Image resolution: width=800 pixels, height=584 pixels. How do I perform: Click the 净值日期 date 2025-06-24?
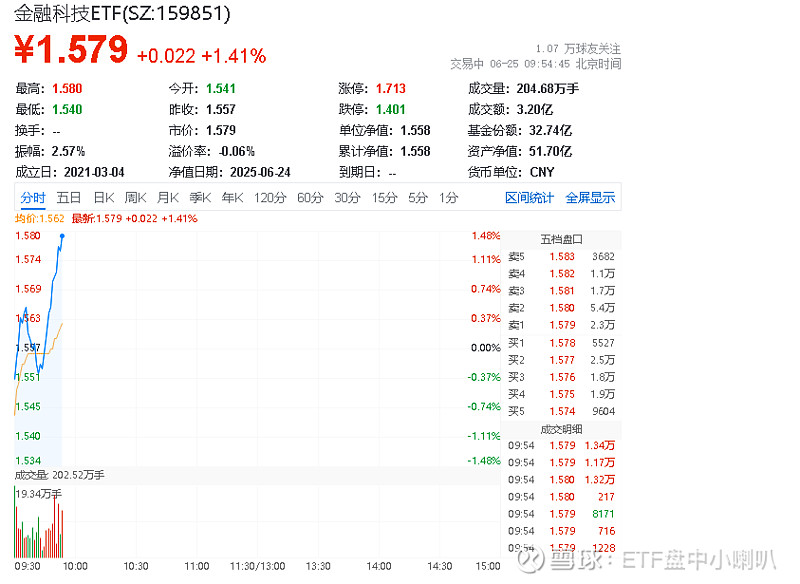tap(260, 172)
